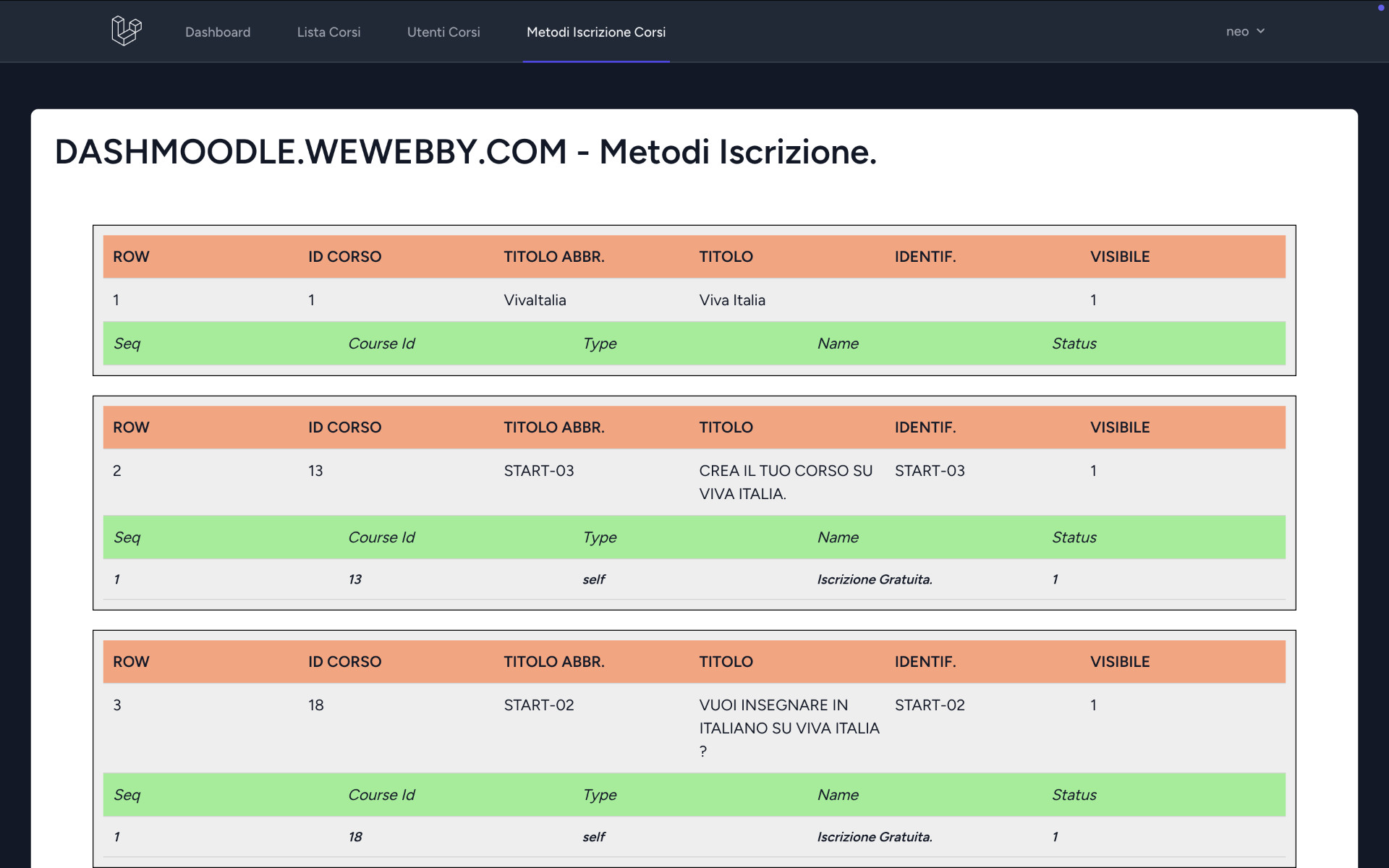Click the Status header of the green sub-table

[x=1074, y=344]
